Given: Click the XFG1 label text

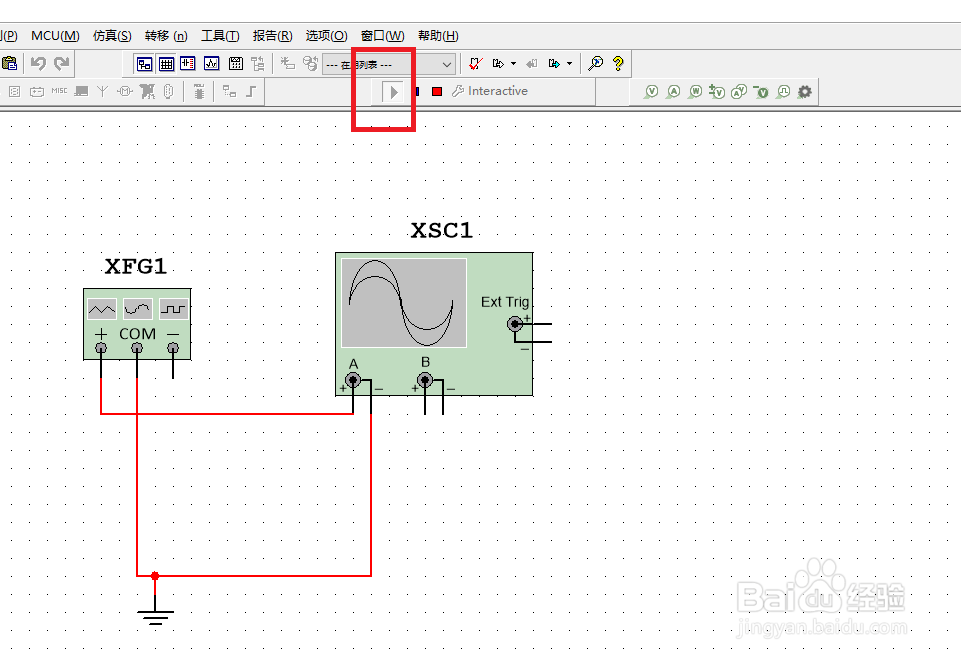Looking at the screenshot, I should [x=135, y=266].
